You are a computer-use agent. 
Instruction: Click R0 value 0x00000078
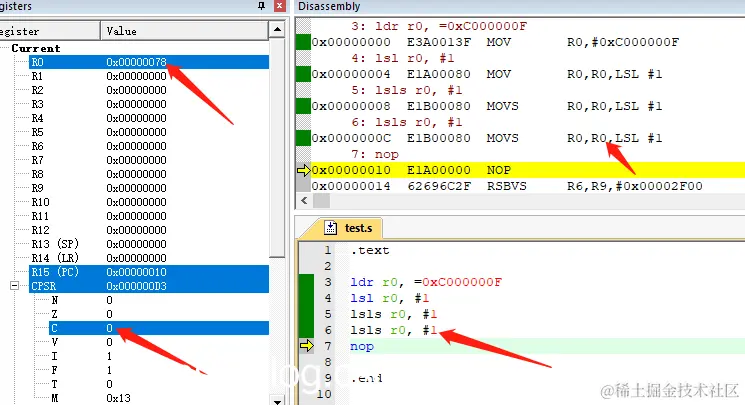[x=136, y=62]
